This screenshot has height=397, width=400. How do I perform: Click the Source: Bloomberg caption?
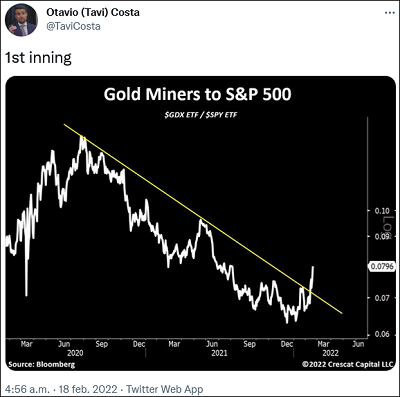click(x=42, y=364)
